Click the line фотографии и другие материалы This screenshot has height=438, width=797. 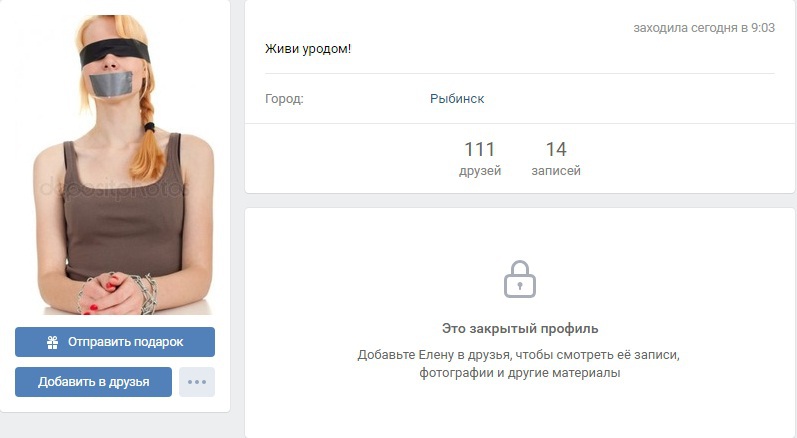[519, 373]
